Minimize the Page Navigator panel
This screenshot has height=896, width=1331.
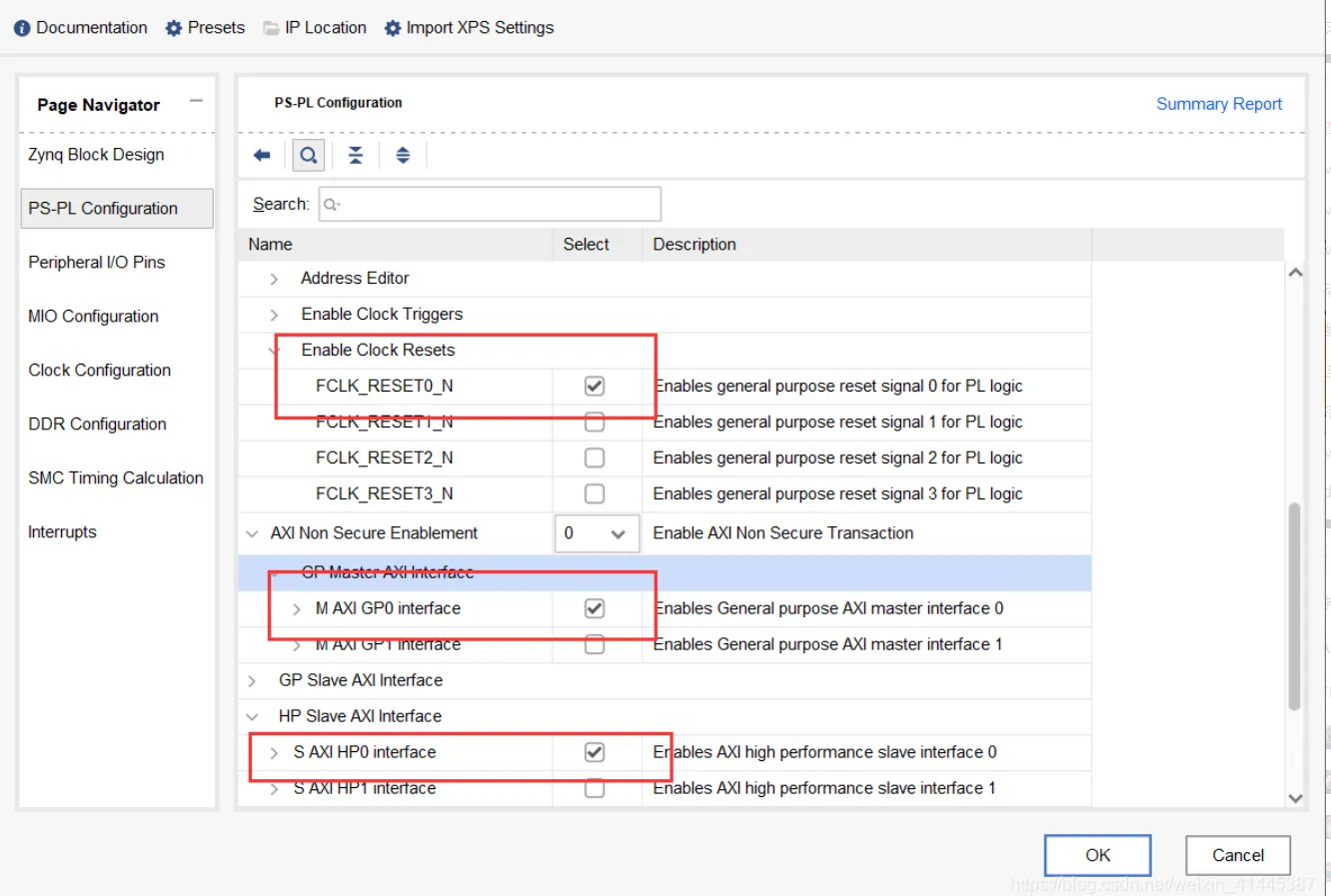(x=196, y=101)
